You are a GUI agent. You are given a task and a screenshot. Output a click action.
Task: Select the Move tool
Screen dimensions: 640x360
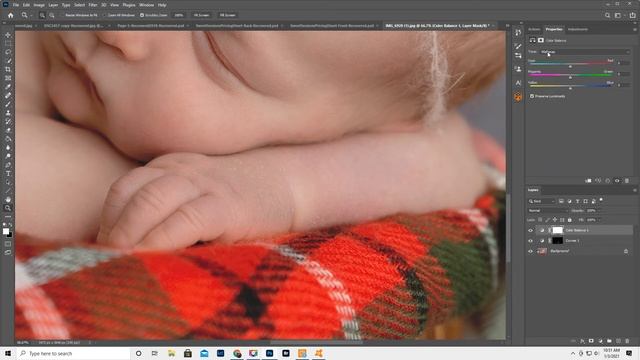[x=8, y=35]
